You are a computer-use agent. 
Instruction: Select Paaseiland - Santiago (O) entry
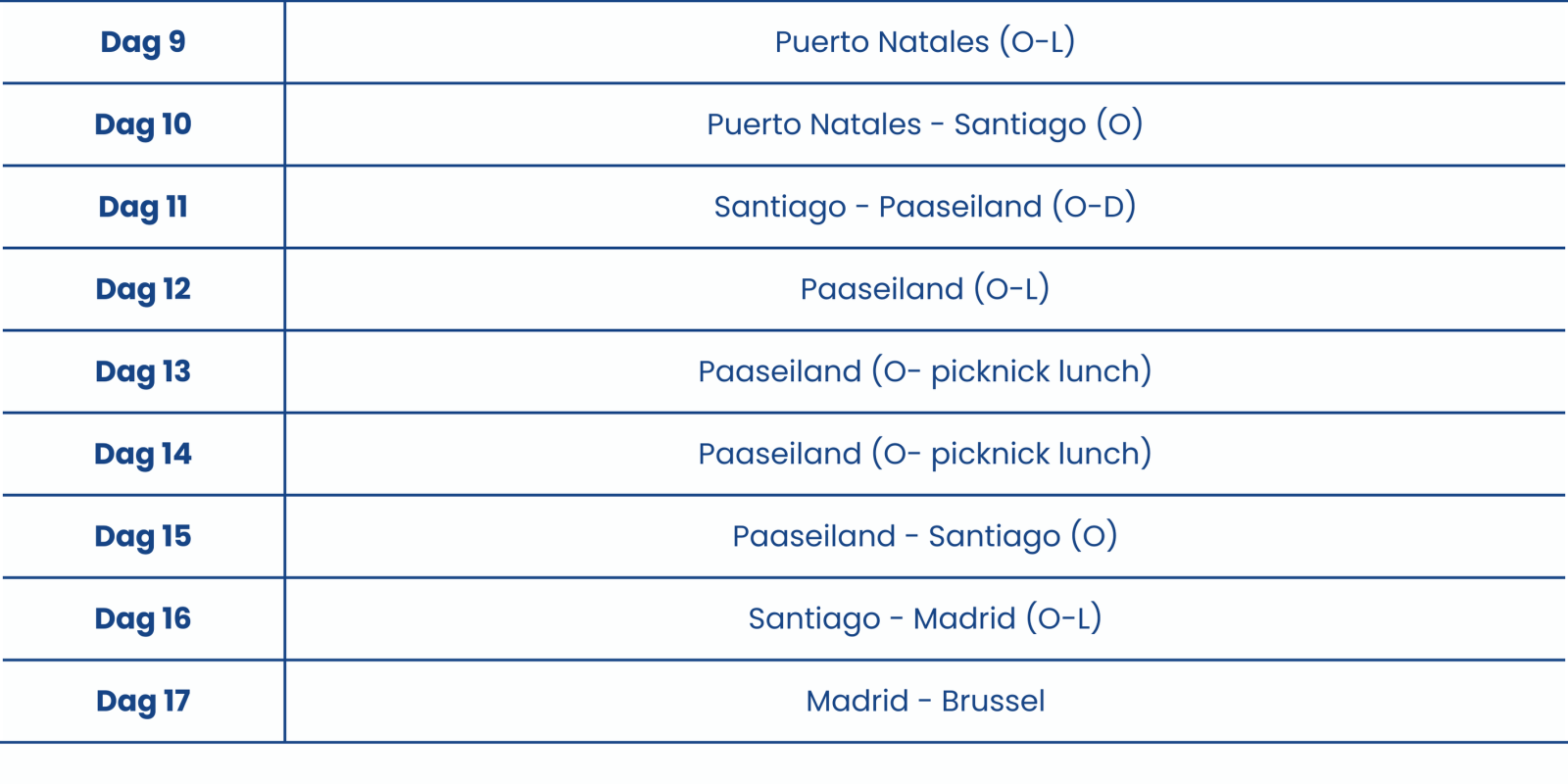[924, 536]
